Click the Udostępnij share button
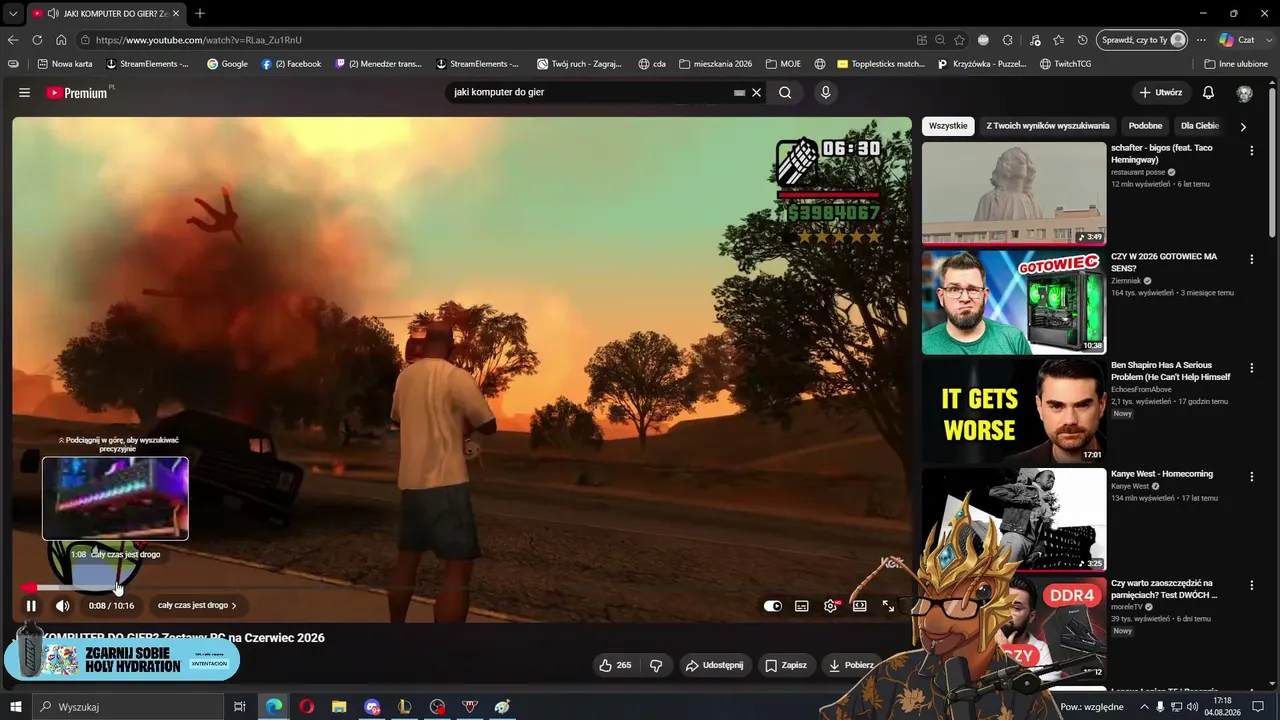This screenshot has width=1280, height=720. (714, 665)
